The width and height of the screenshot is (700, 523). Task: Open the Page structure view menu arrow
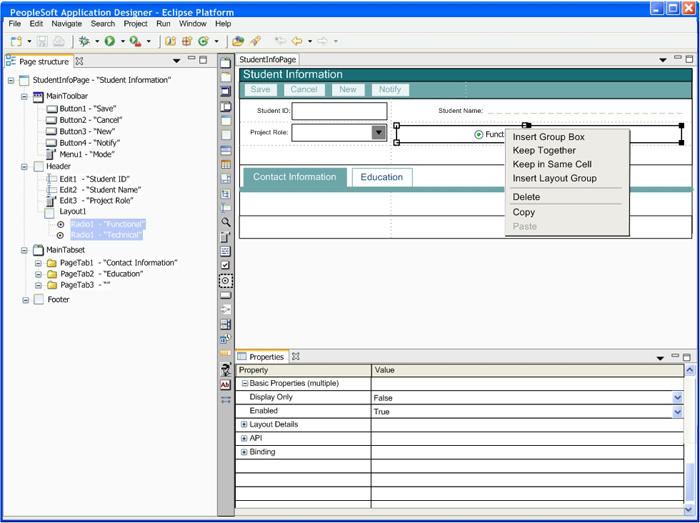coord(176,61)
